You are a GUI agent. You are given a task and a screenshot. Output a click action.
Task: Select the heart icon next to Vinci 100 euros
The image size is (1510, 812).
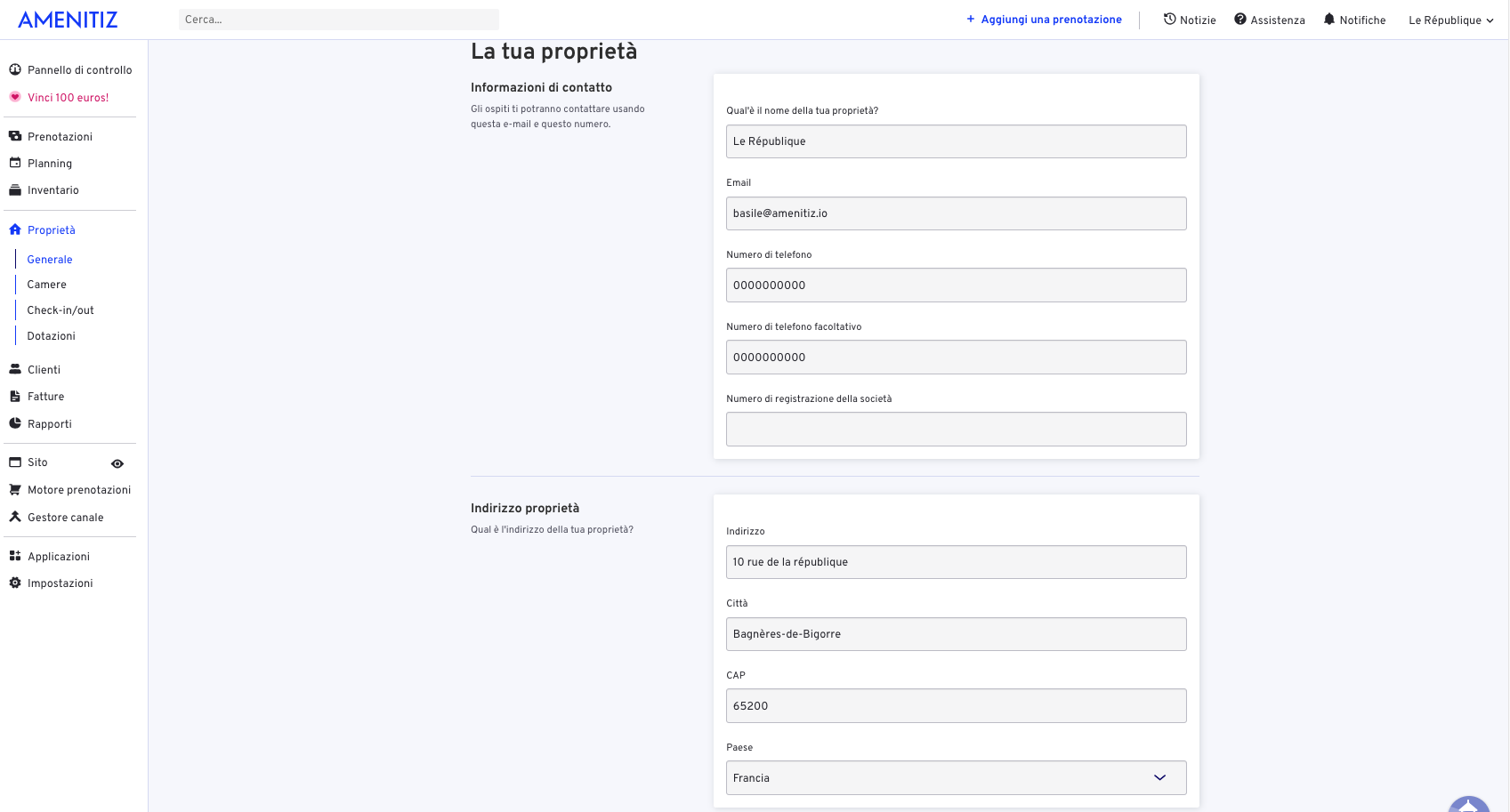[x=15, y=97]
